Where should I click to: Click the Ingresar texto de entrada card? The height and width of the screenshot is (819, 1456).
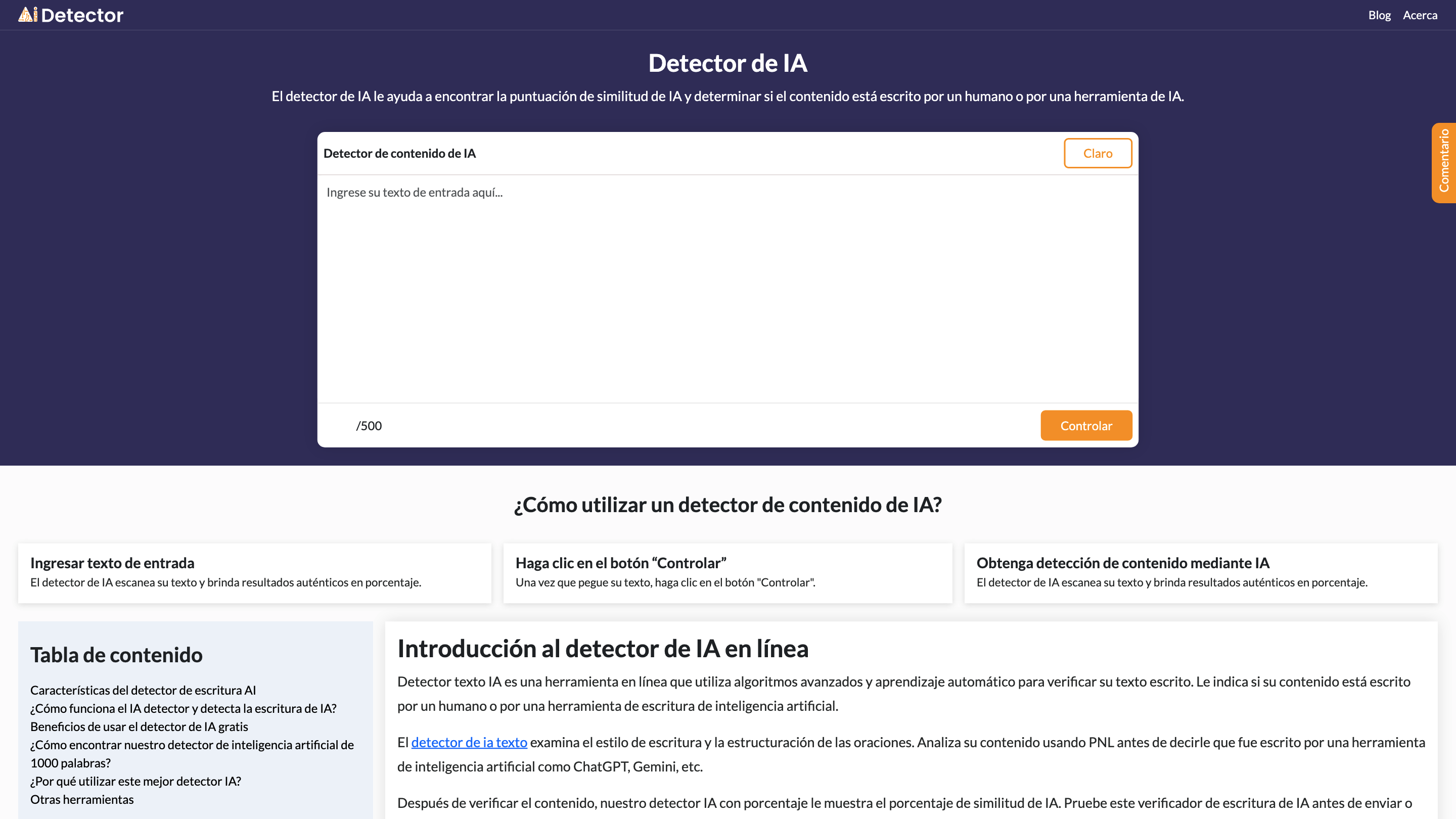(x=254, y=573)
